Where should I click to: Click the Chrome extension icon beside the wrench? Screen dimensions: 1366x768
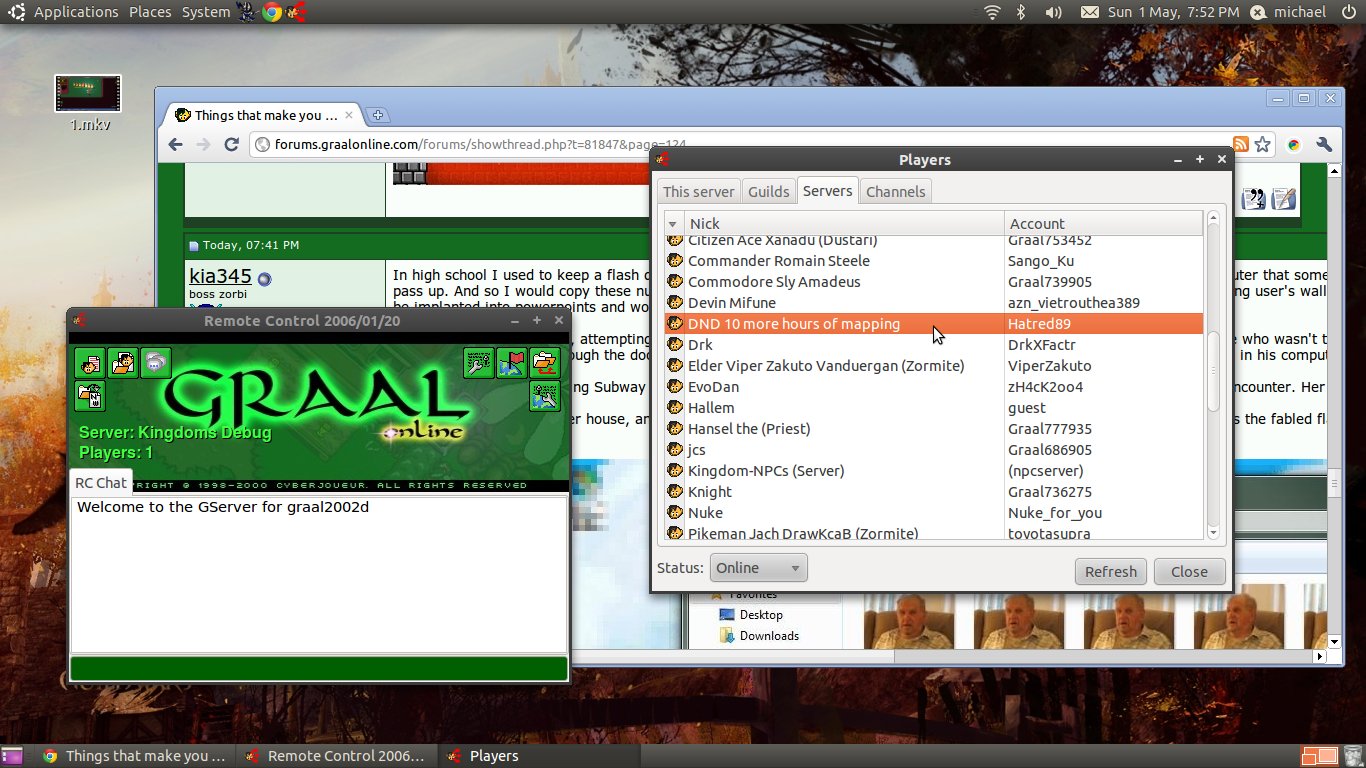tap(1293, 144)
